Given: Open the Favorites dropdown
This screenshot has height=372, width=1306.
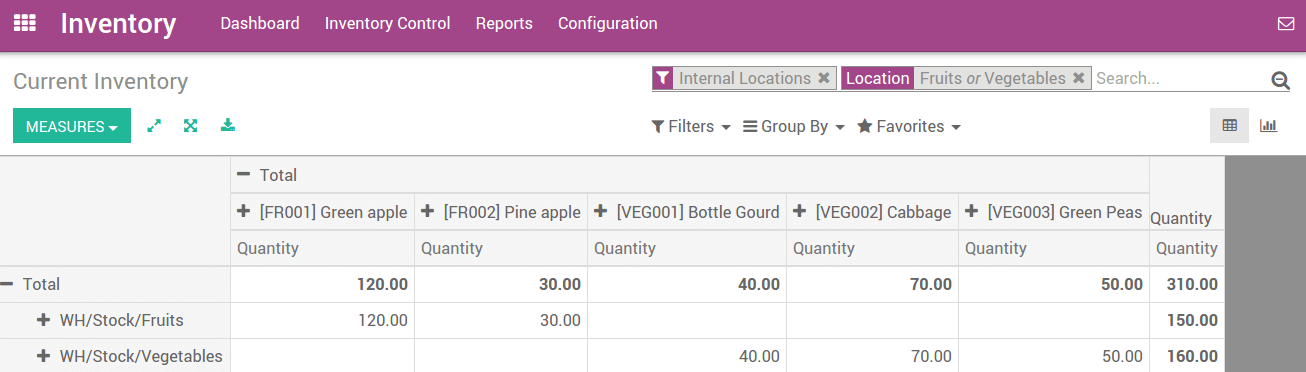Looking at the screenshot, I should [x=909, y=127].
